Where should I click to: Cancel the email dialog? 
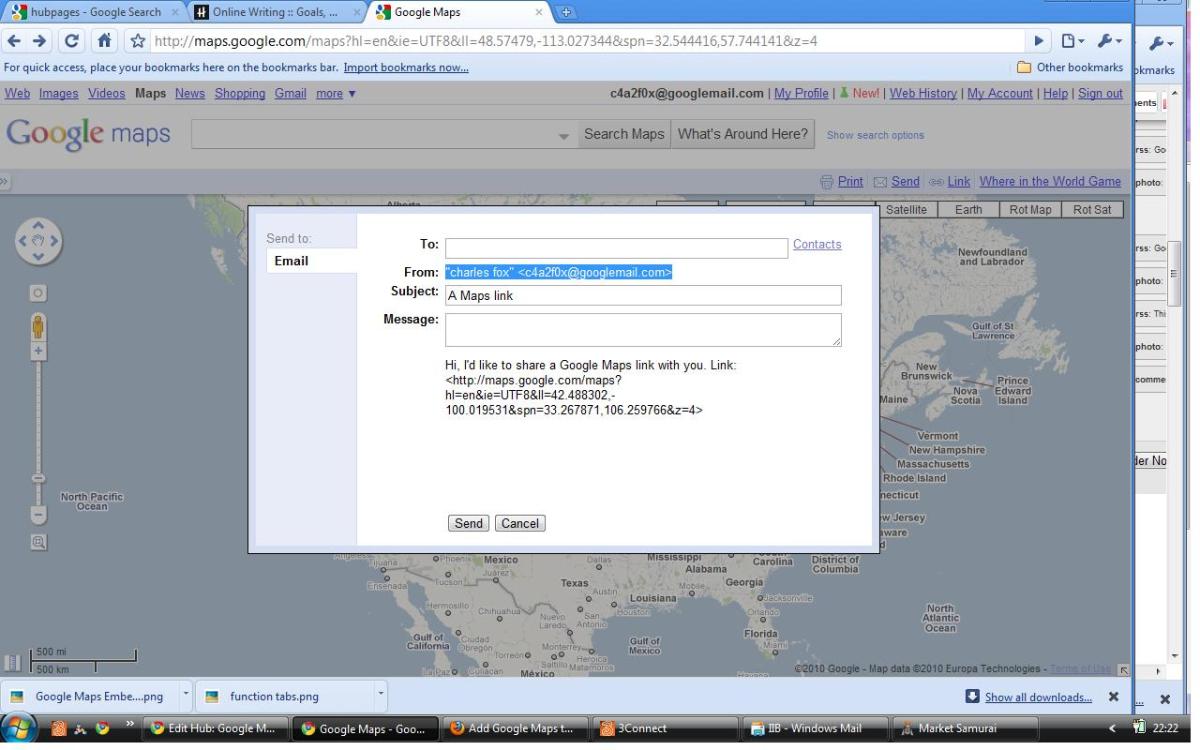(520, 524)
